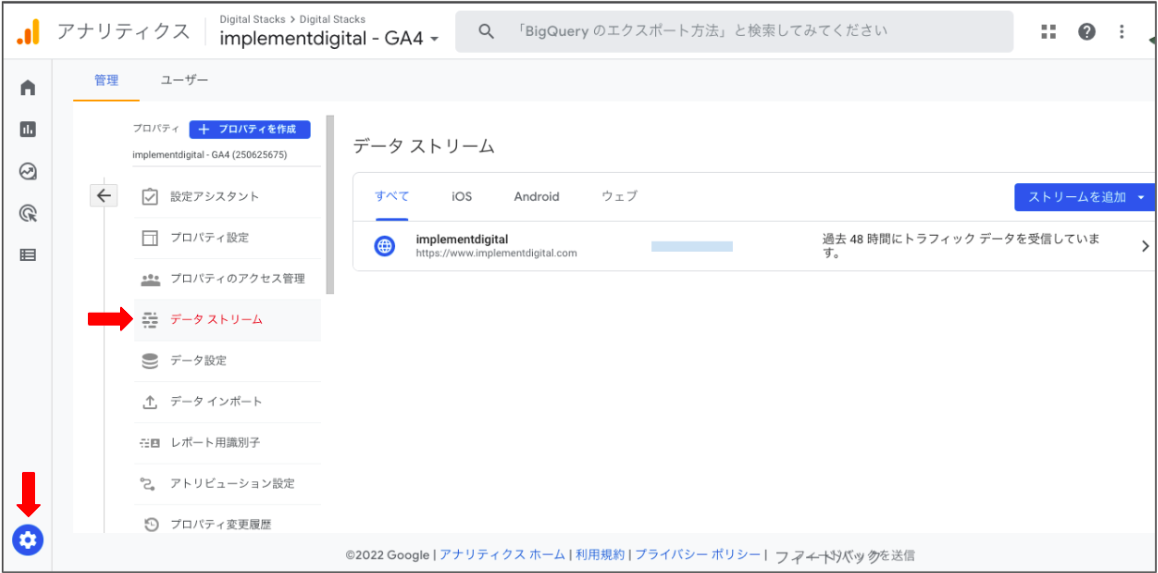Click the 過去 48 時間 traffic status text

click(962, 246)
